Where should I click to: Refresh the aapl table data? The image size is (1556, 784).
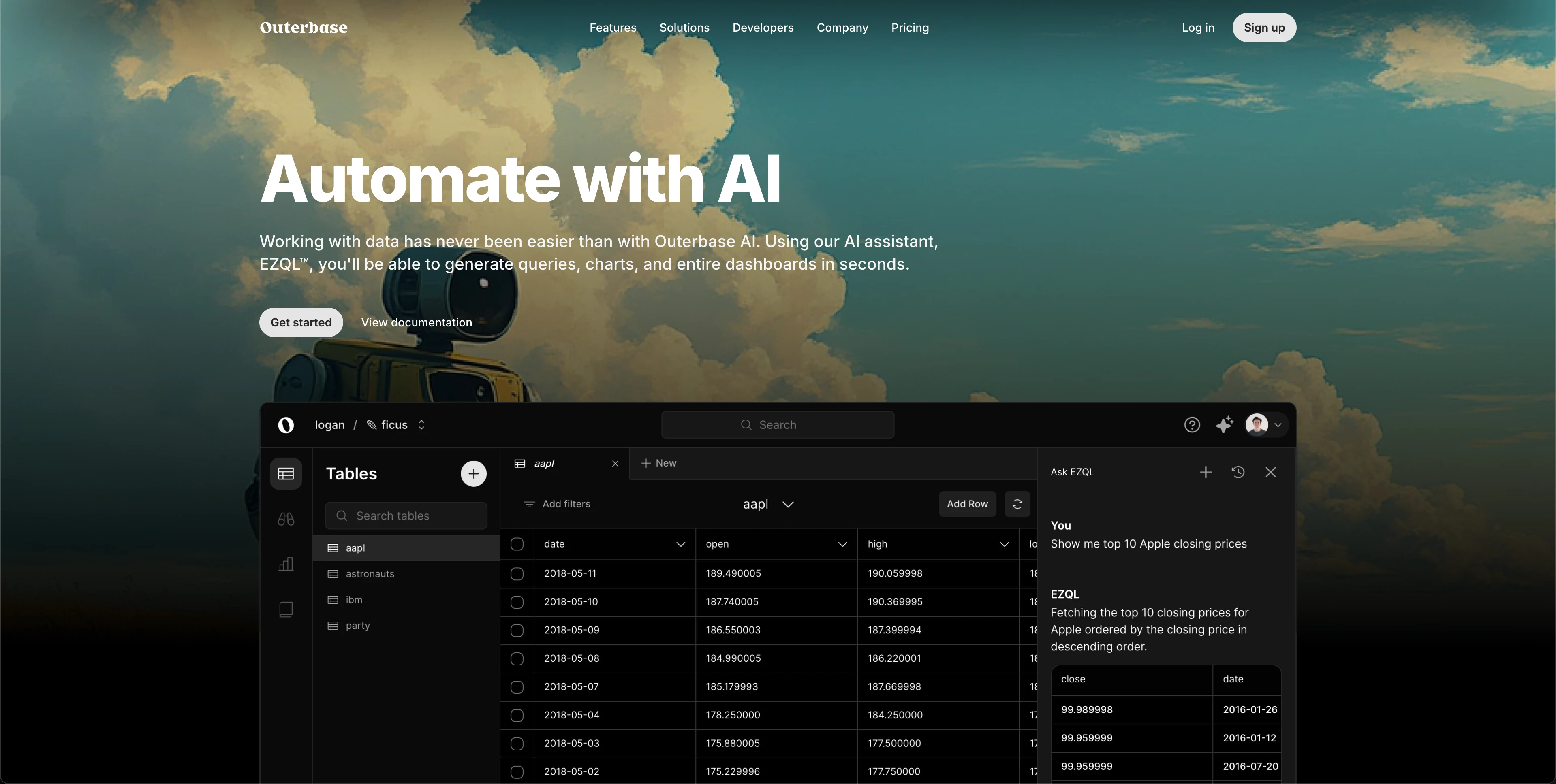[x=1017, y=504]
